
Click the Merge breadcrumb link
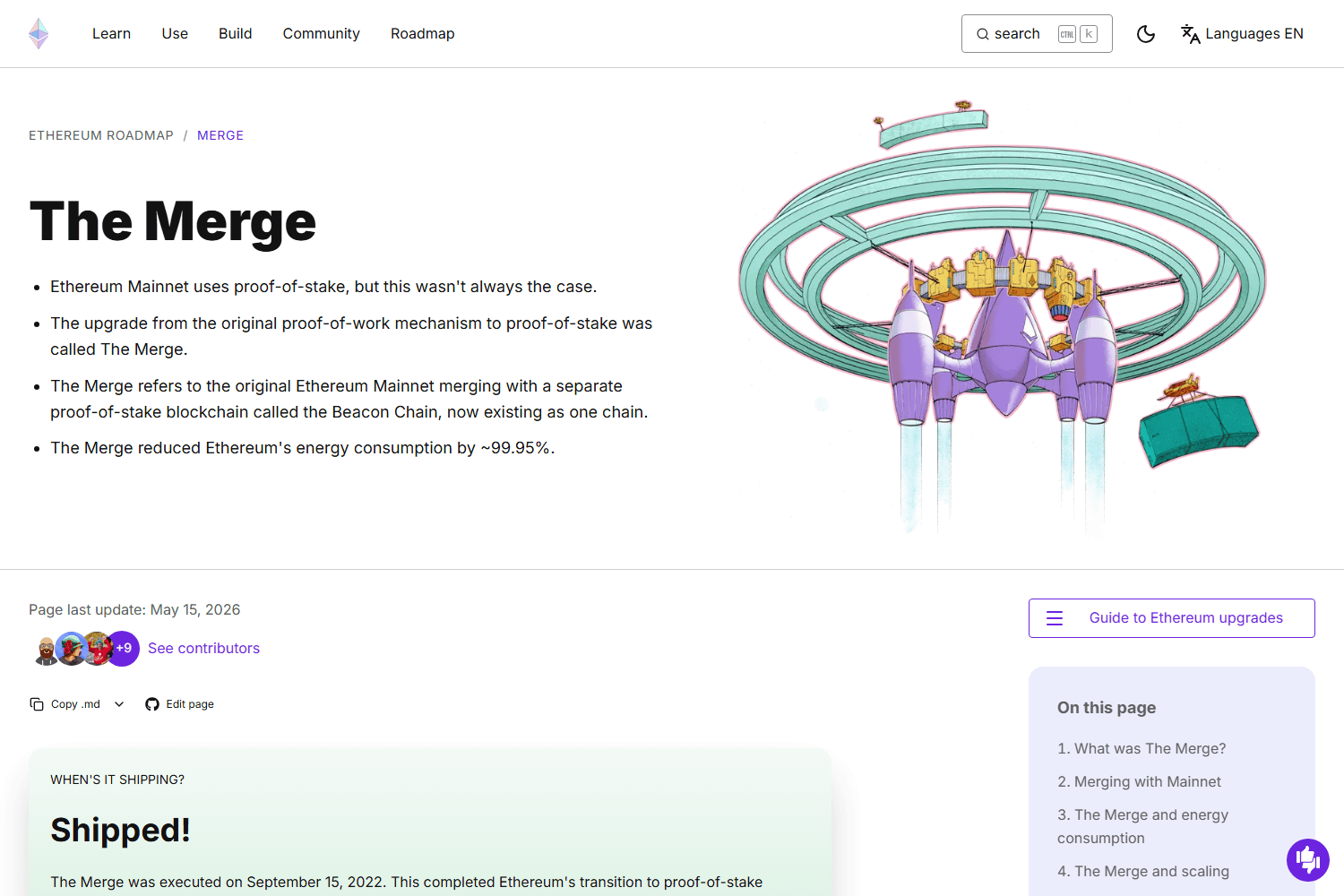coord(220,135)
